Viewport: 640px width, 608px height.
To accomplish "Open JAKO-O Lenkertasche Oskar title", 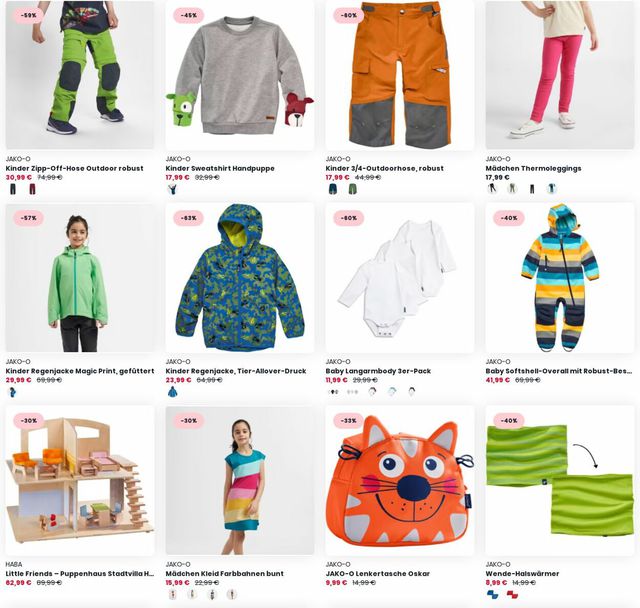I will pos(378,573).
